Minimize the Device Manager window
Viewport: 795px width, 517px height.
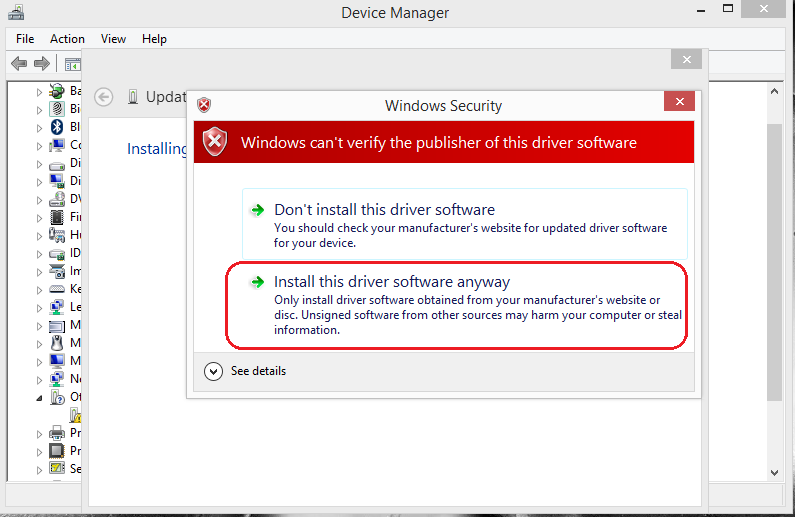coord(701,10)
